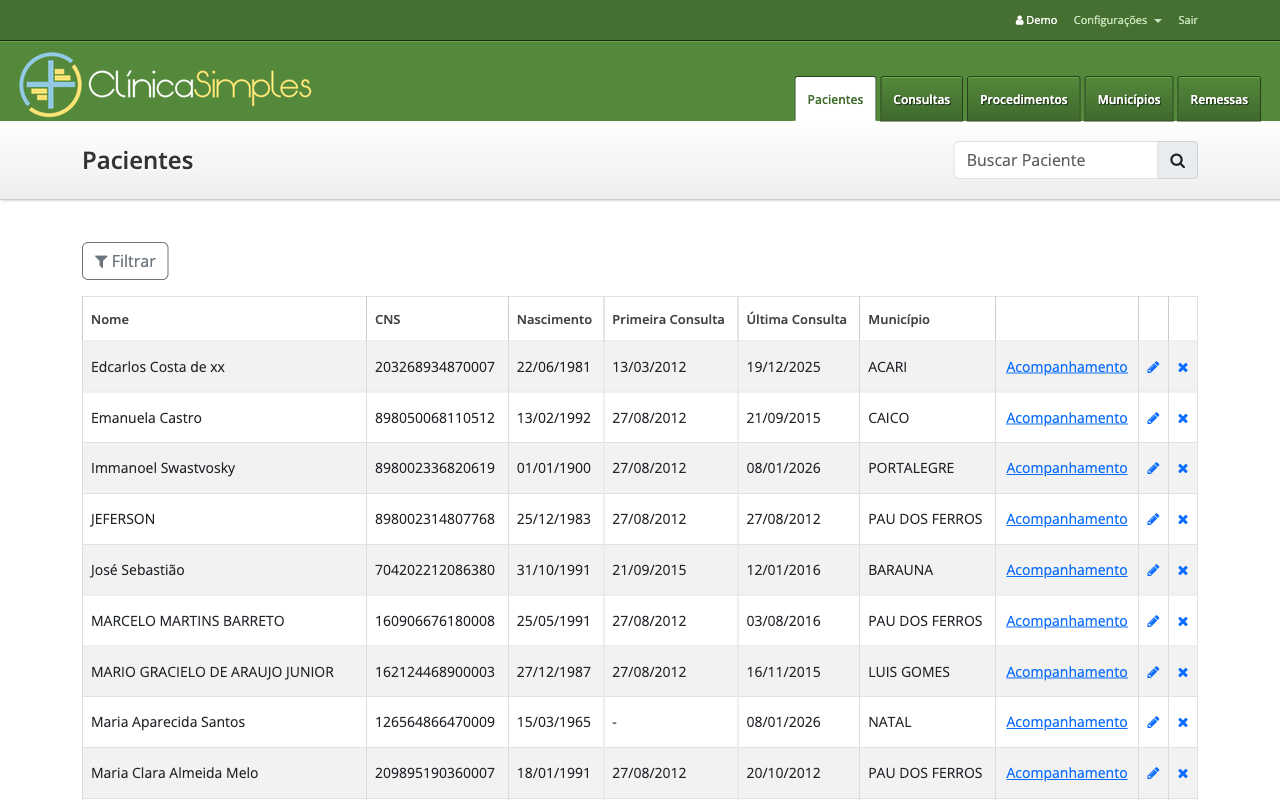Select the Remessas tab
The image size is (1280, 800).
(x=1218, y=100)
